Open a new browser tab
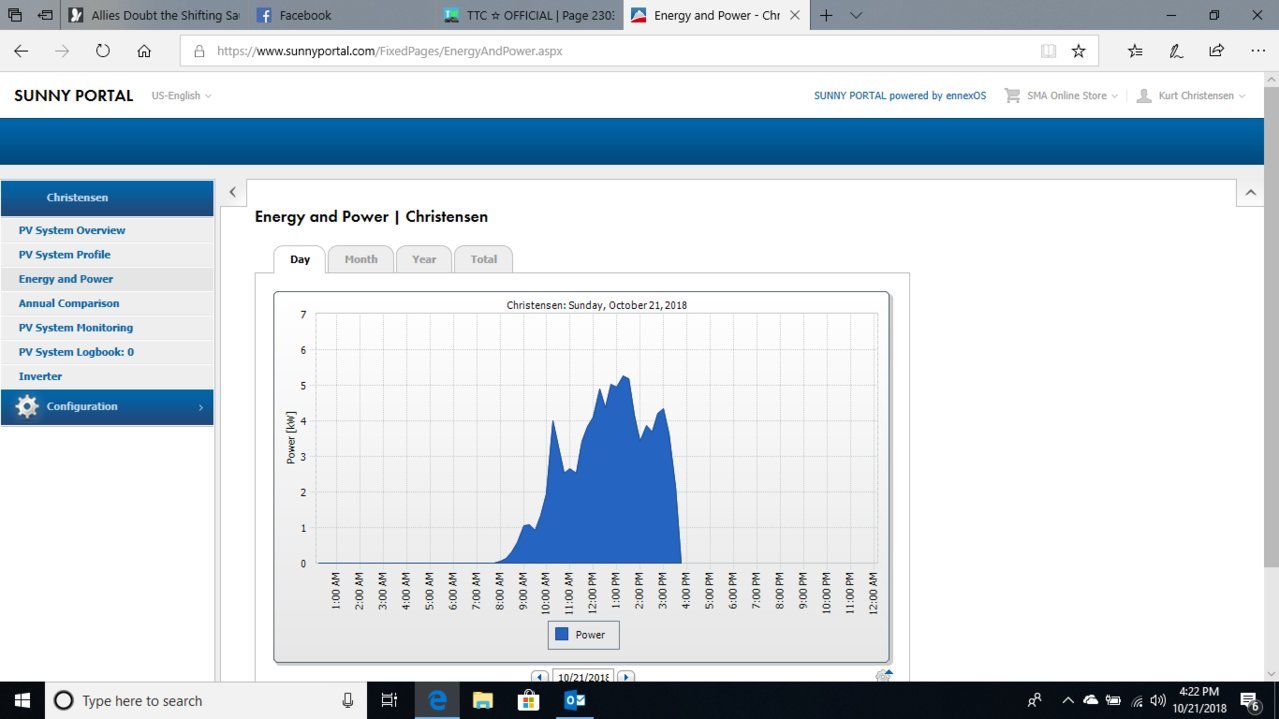This screenshot has height=719, width=1279. click(x=826, y=15)
